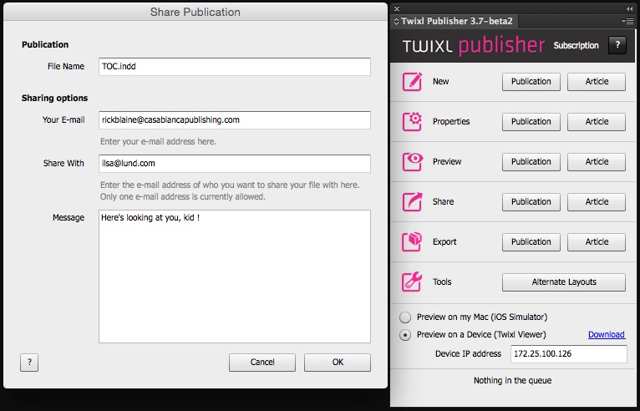
Task: Click the Subscription label in panel header
Action: [576, 45]
